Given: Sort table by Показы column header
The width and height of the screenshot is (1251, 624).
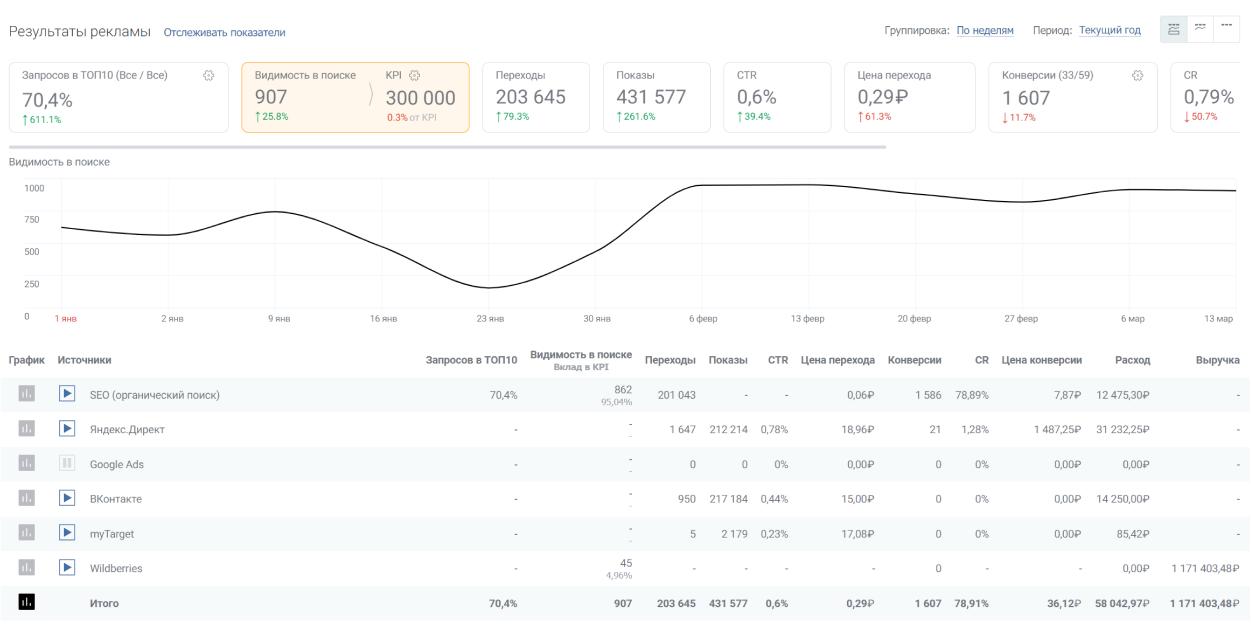Looking at the screenshot, I should [728, 360].
